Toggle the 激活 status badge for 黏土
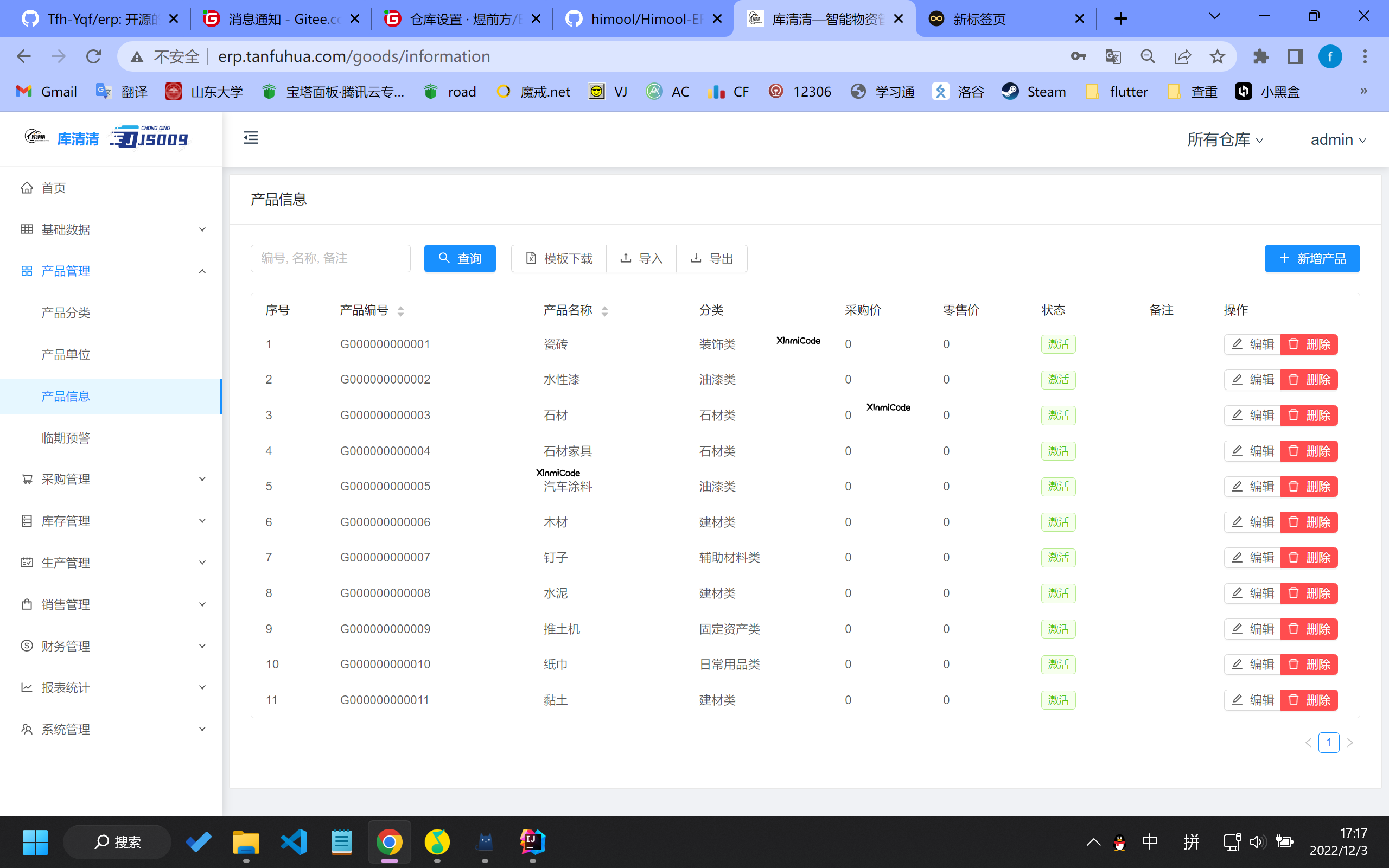The width and height of the screenshot is (1389, 868). 1058,700
